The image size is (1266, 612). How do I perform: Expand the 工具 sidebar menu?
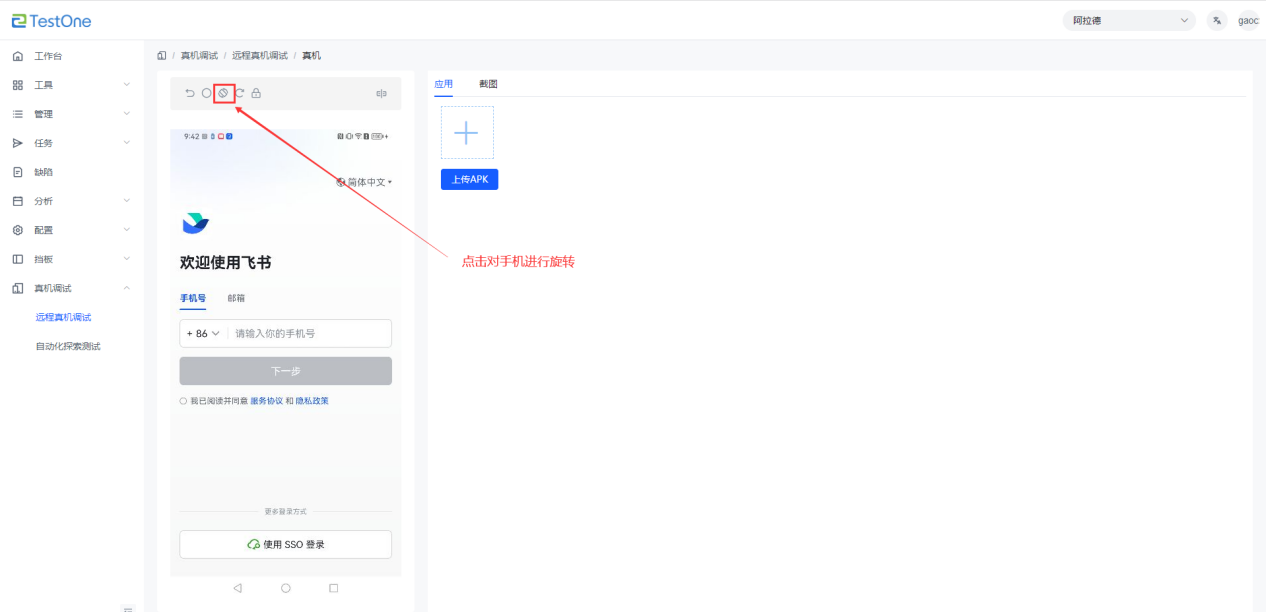click(70, 85)
